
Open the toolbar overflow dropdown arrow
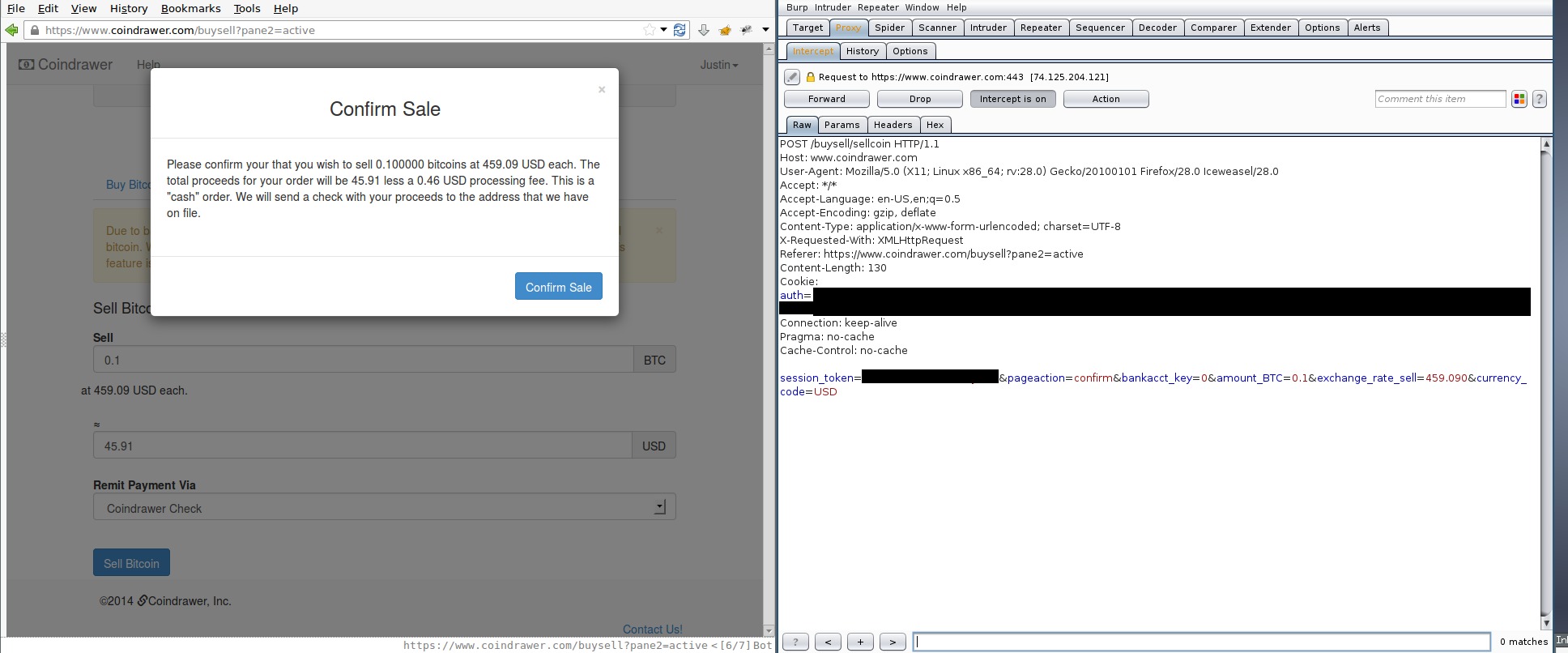[765, 30]
